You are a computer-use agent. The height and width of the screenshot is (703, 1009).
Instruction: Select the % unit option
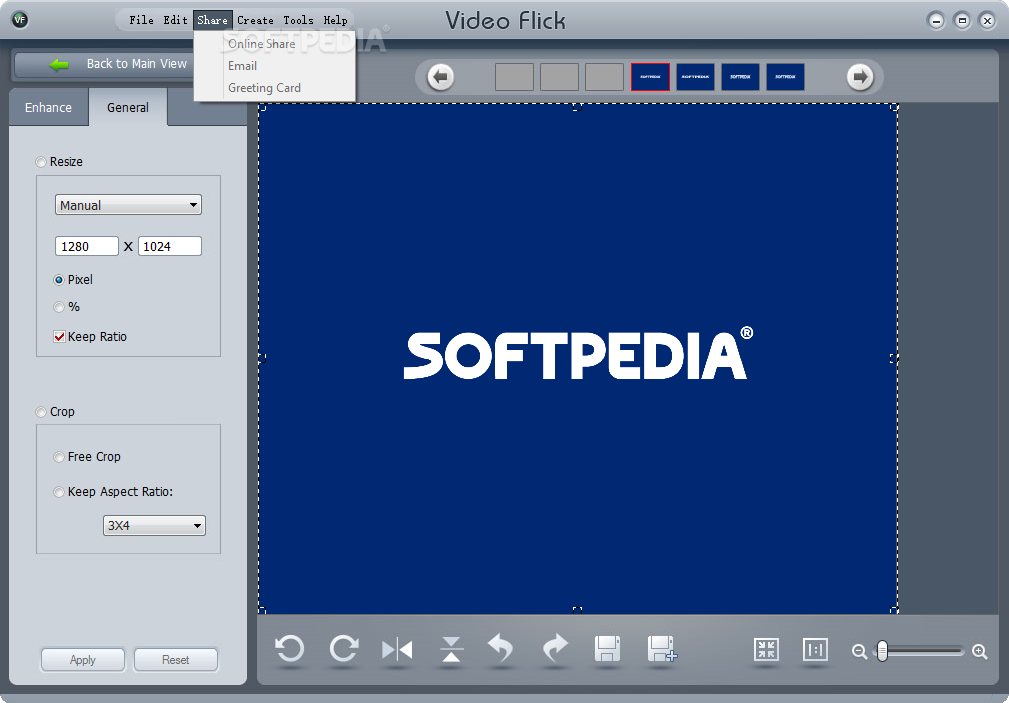pos(59,307)
